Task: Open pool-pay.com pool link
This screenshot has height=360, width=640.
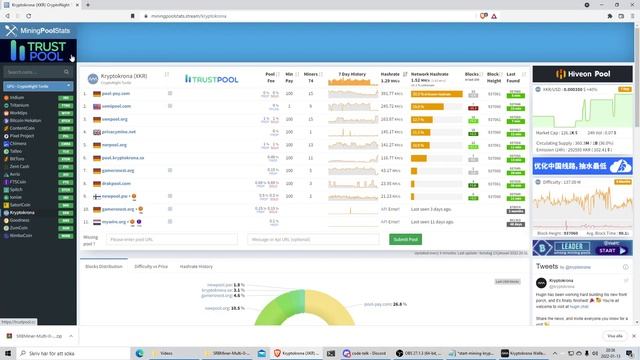Action: 116,93
